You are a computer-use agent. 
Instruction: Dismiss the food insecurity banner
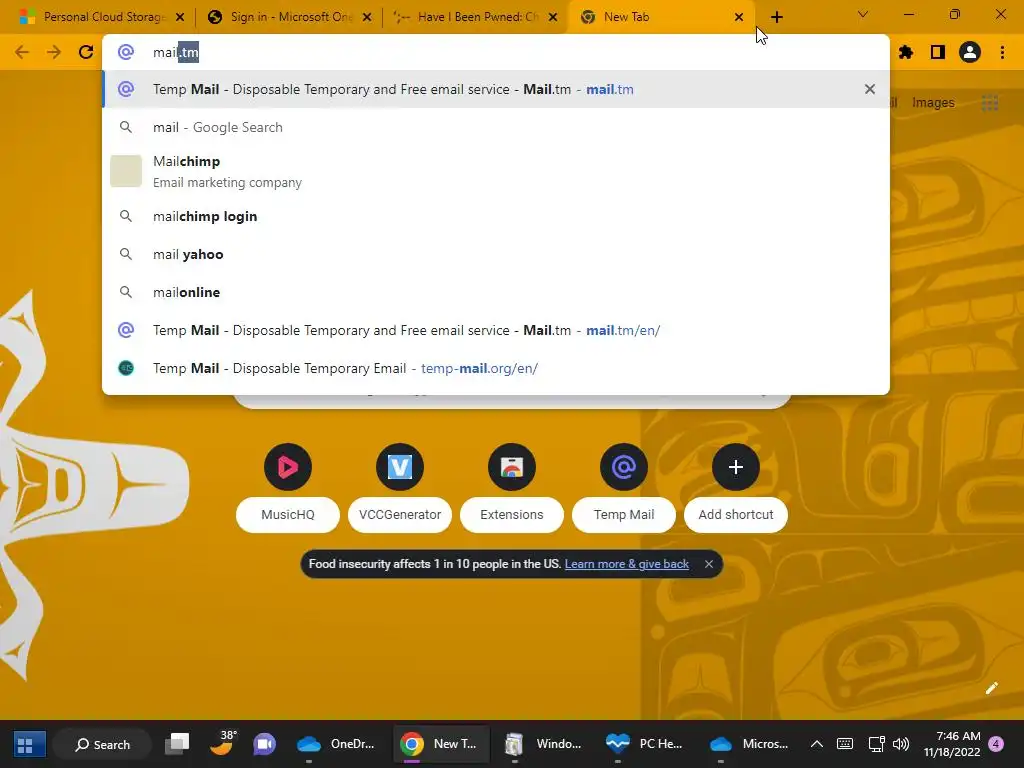(x=709, y=564)
